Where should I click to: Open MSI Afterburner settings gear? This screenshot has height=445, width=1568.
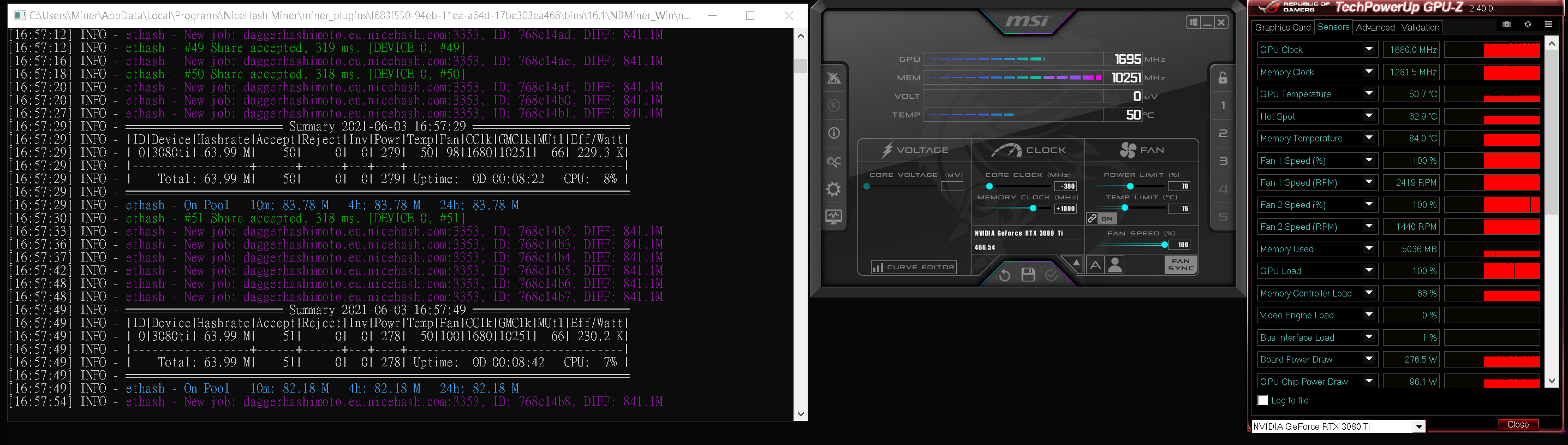pos(833,189)
